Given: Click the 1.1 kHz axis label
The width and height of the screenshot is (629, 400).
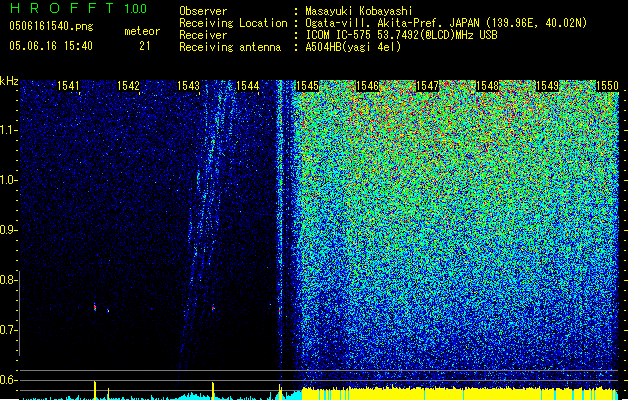Looking at the screenshot, I should 9,130.
